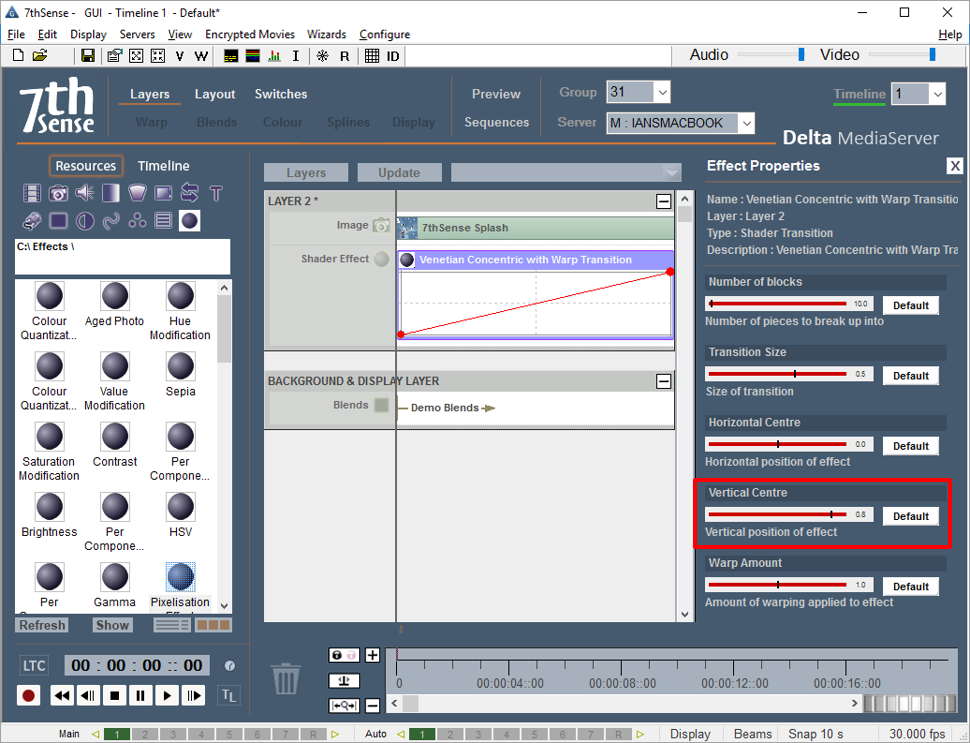Select the swap arrows resource icon

coord(189,193)
